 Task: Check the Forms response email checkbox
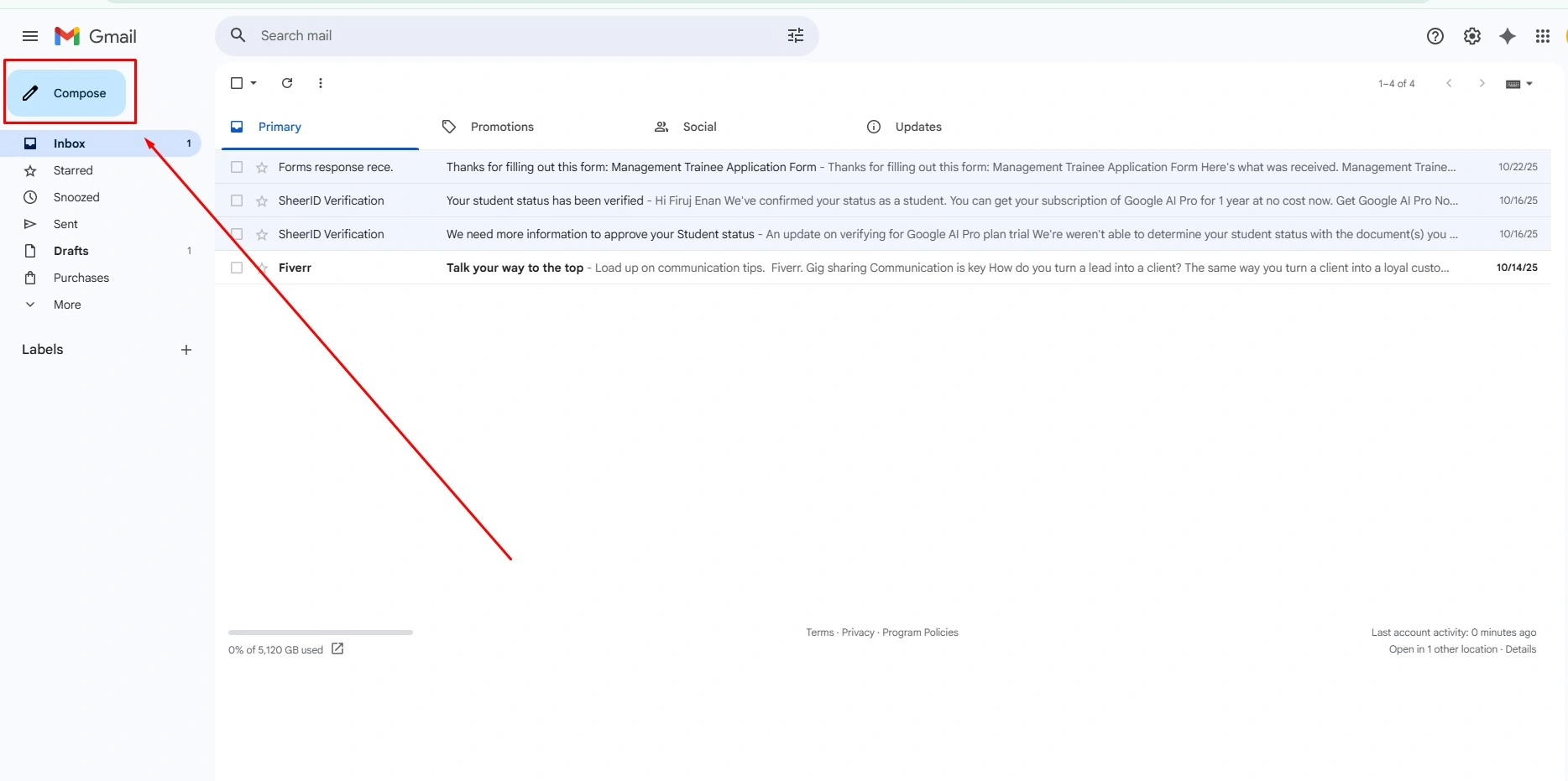(x=237, y=167)
